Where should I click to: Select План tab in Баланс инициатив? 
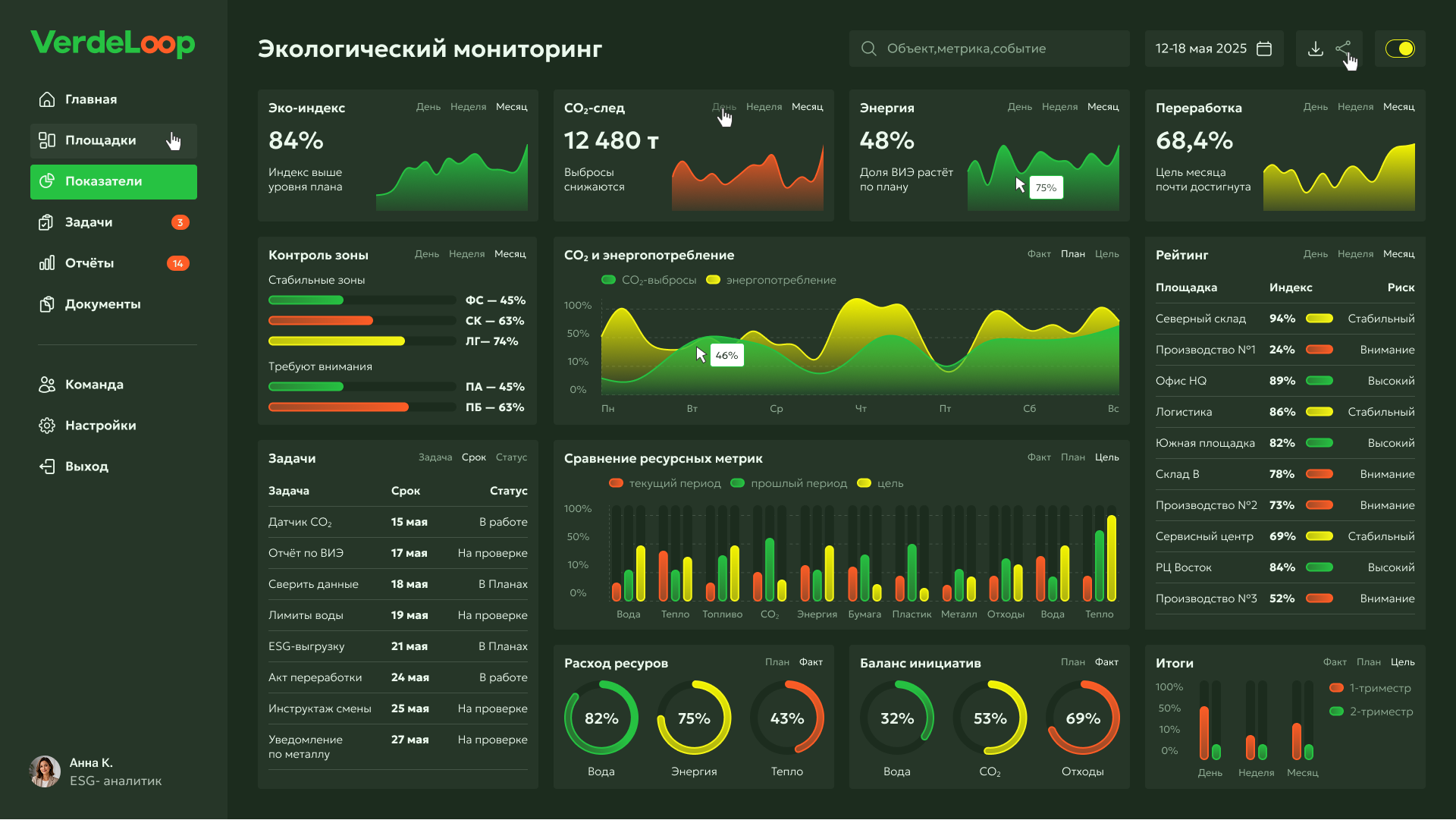click(x=1072, y=662)
